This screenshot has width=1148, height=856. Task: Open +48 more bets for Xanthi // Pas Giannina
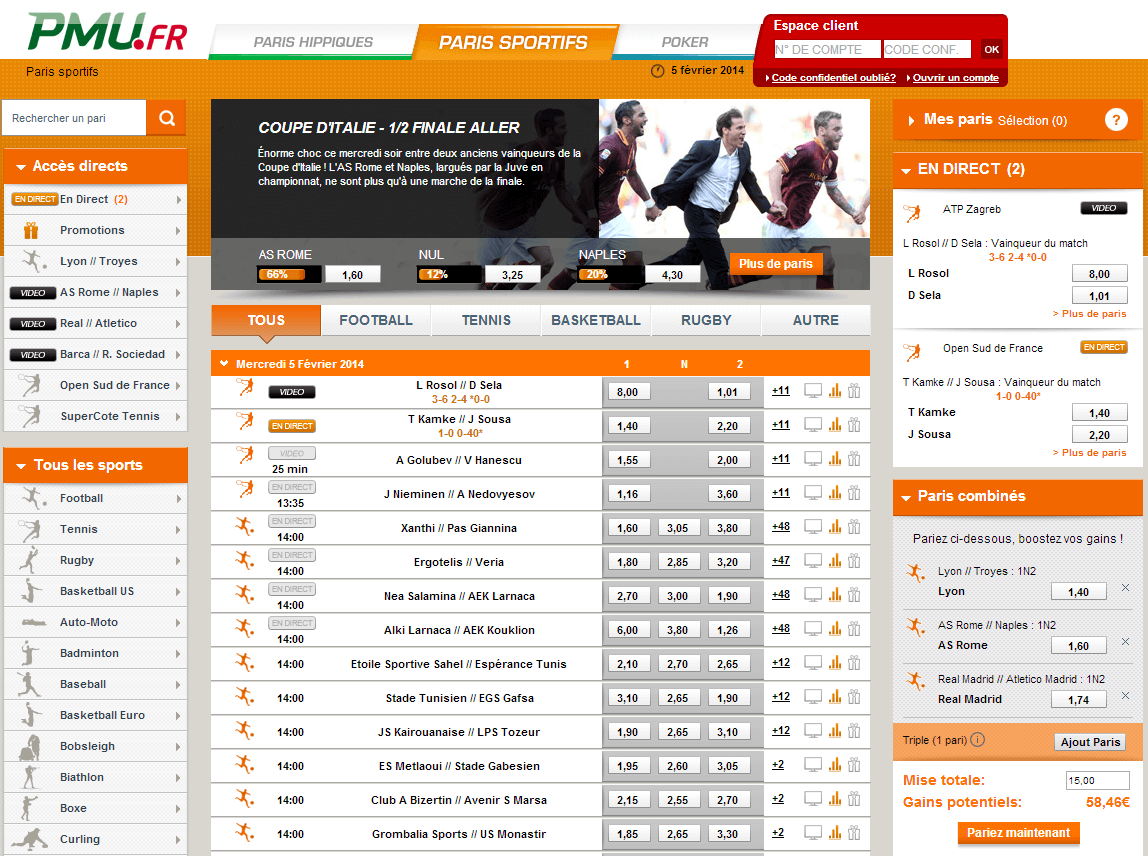(780, 526)
